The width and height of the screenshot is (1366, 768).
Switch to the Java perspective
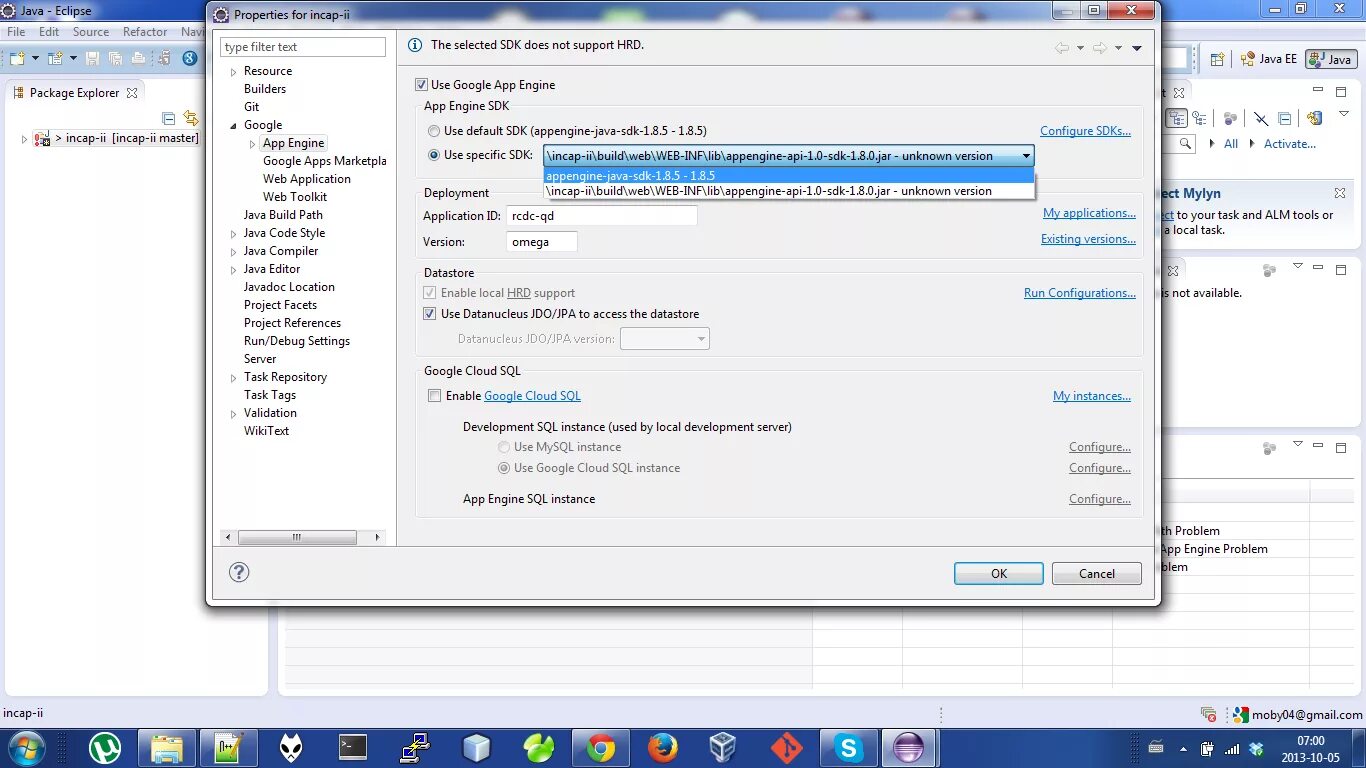click(x=1330, y=59)
